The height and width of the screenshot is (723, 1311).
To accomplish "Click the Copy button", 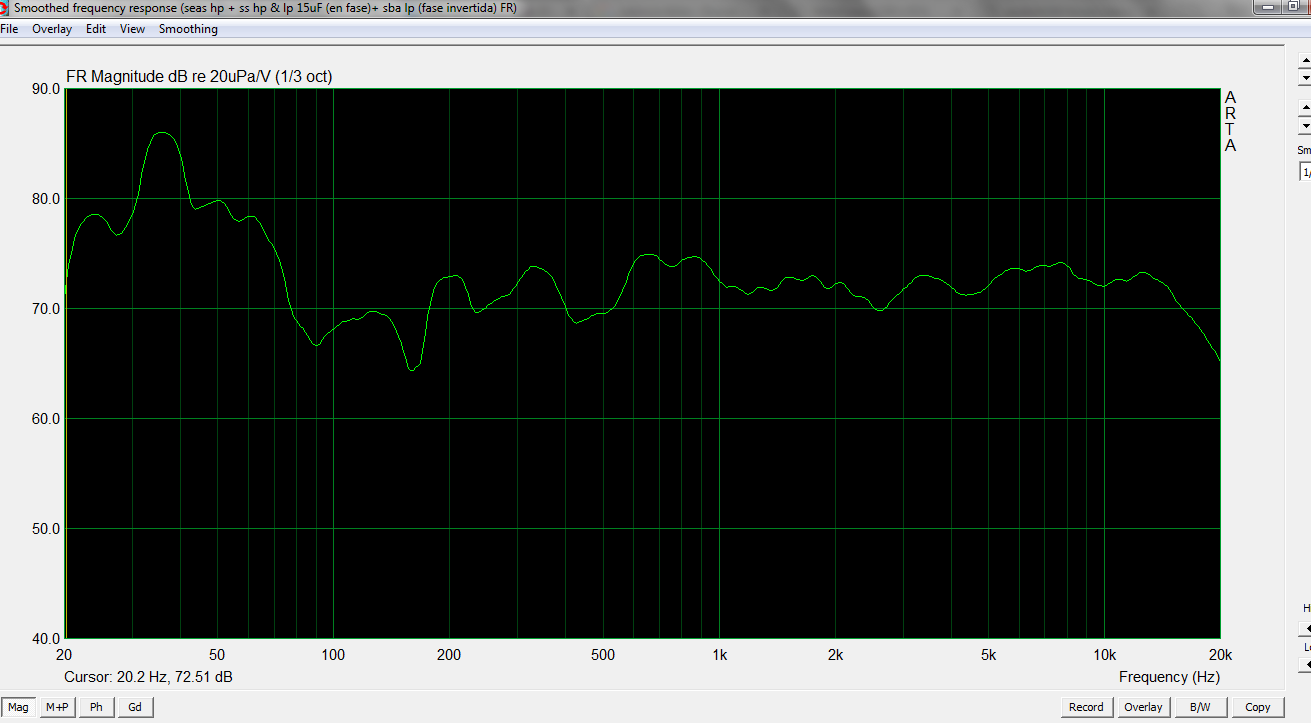I will pos(1258,707).
